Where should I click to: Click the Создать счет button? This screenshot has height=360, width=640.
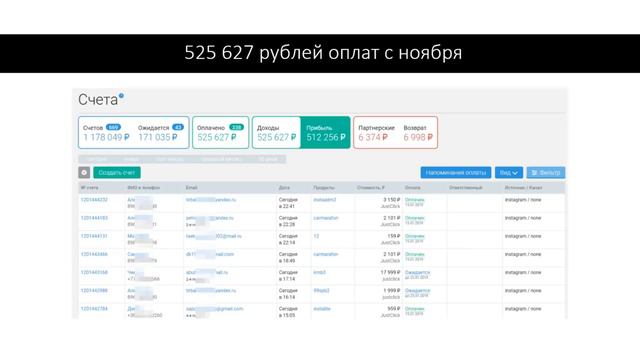click(117, 173)
